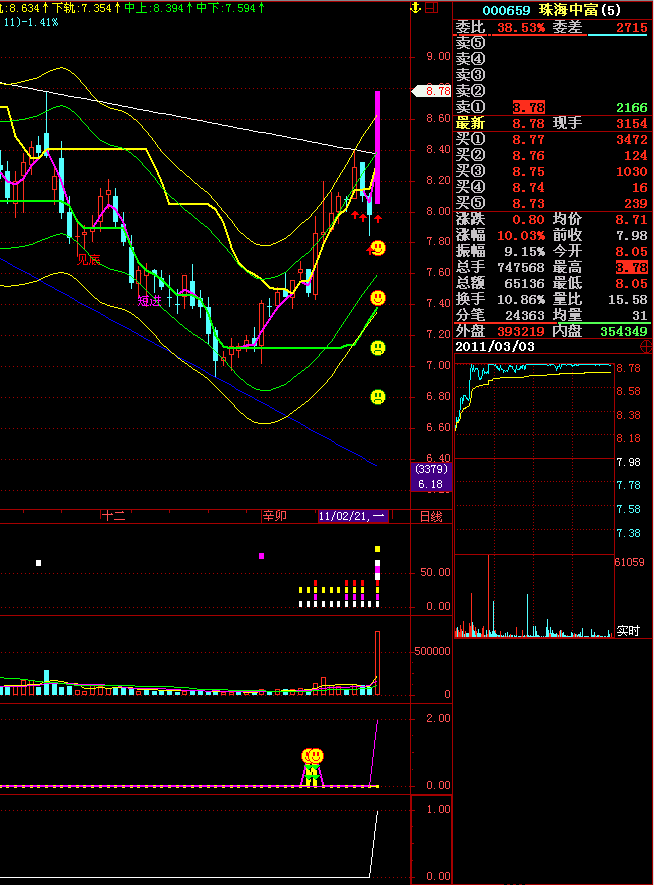Click the 8.78 price tag marker on axis
Image resolution: width=655 pixels, height=885 pixels.
coord(433,91)
